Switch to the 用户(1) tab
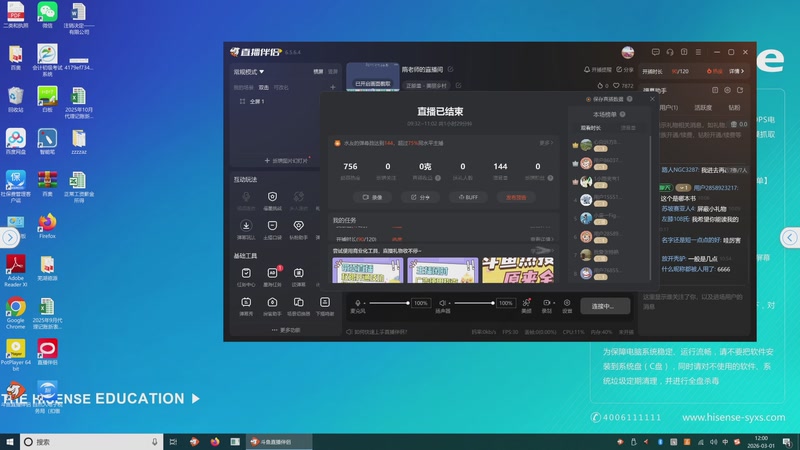The image size is (800, 450). coord(668,108)
